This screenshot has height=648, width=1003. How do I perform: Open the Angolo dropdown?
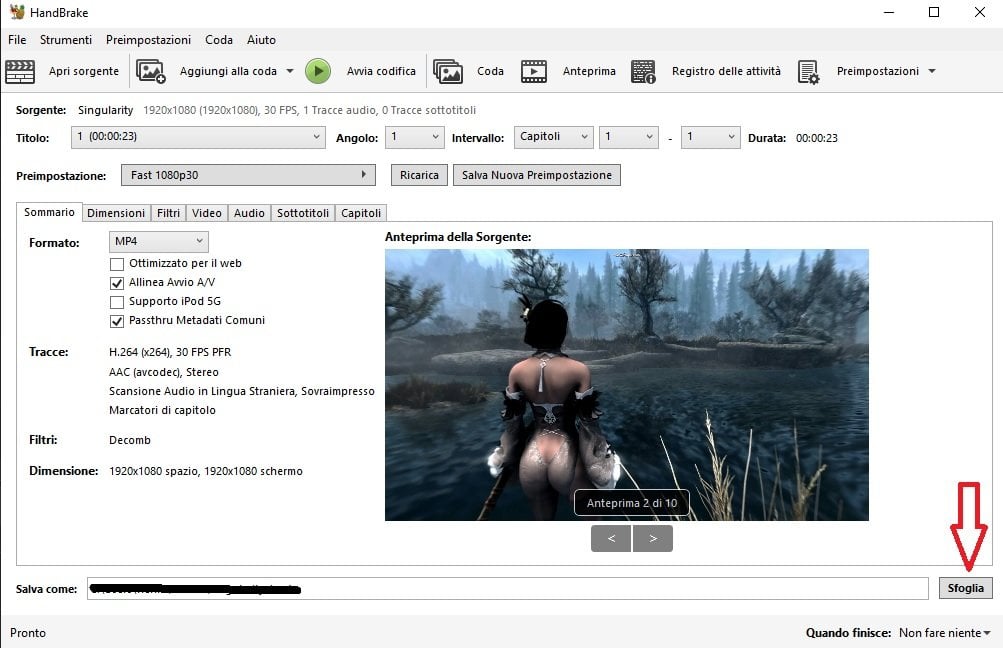click(x=415, y=137)
